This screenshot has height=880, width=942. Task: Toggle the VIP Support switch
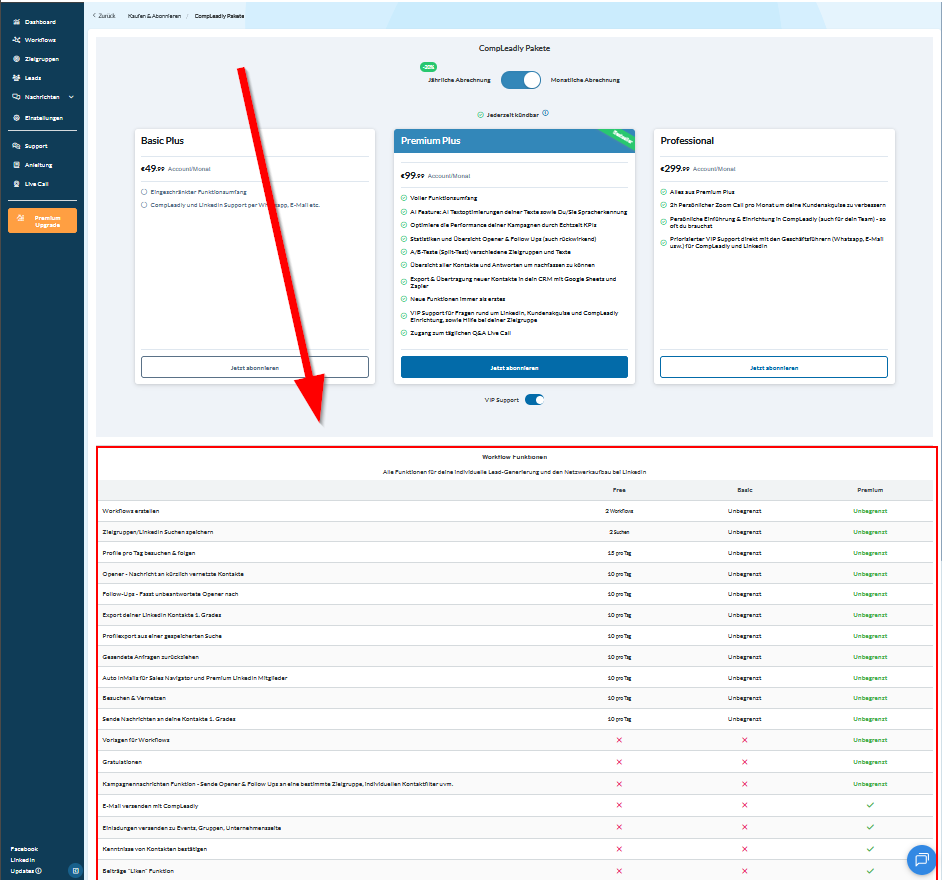(x=535, y=399)
